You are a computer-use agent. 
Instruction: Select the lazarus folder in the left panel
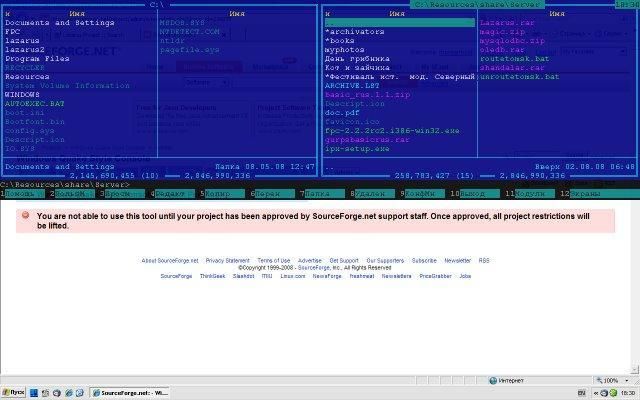[x=22, y=41]
